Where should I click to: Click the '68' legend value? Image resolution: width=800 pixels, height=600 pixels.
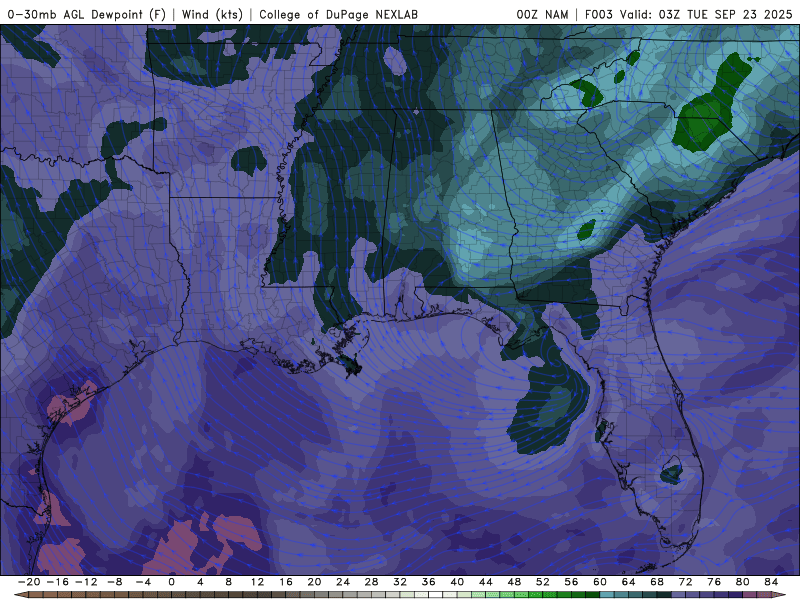pyautogui.click(x=657, y=582)
